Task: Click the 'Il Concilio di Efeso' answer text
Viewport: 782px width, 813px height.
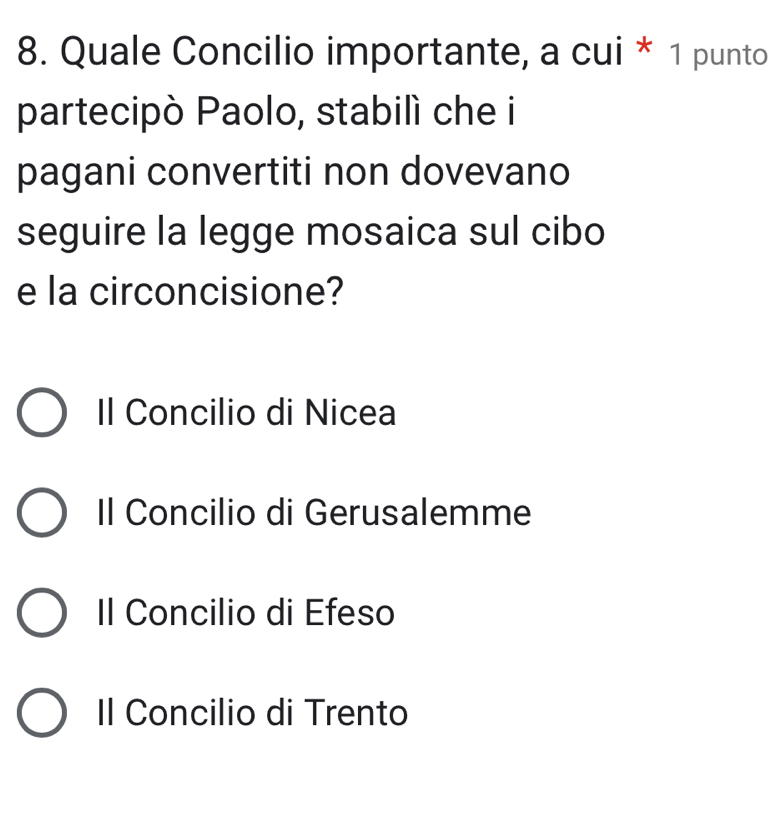Action: point(245,613)
